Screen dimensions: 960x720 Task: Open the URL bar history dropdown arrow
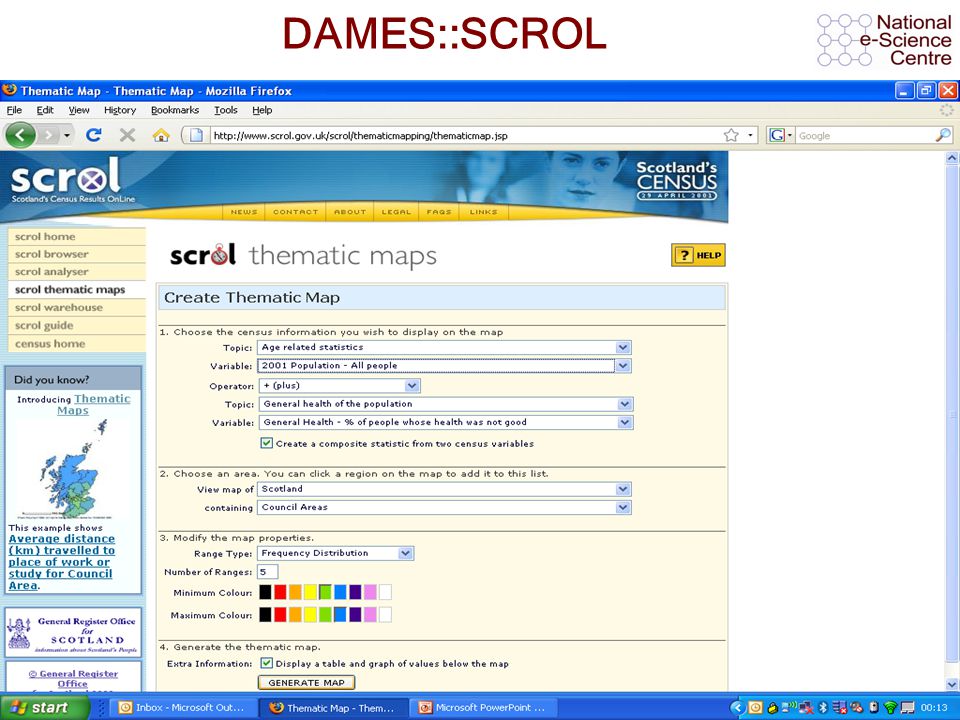pyautogui.click(x=750, y=135)
